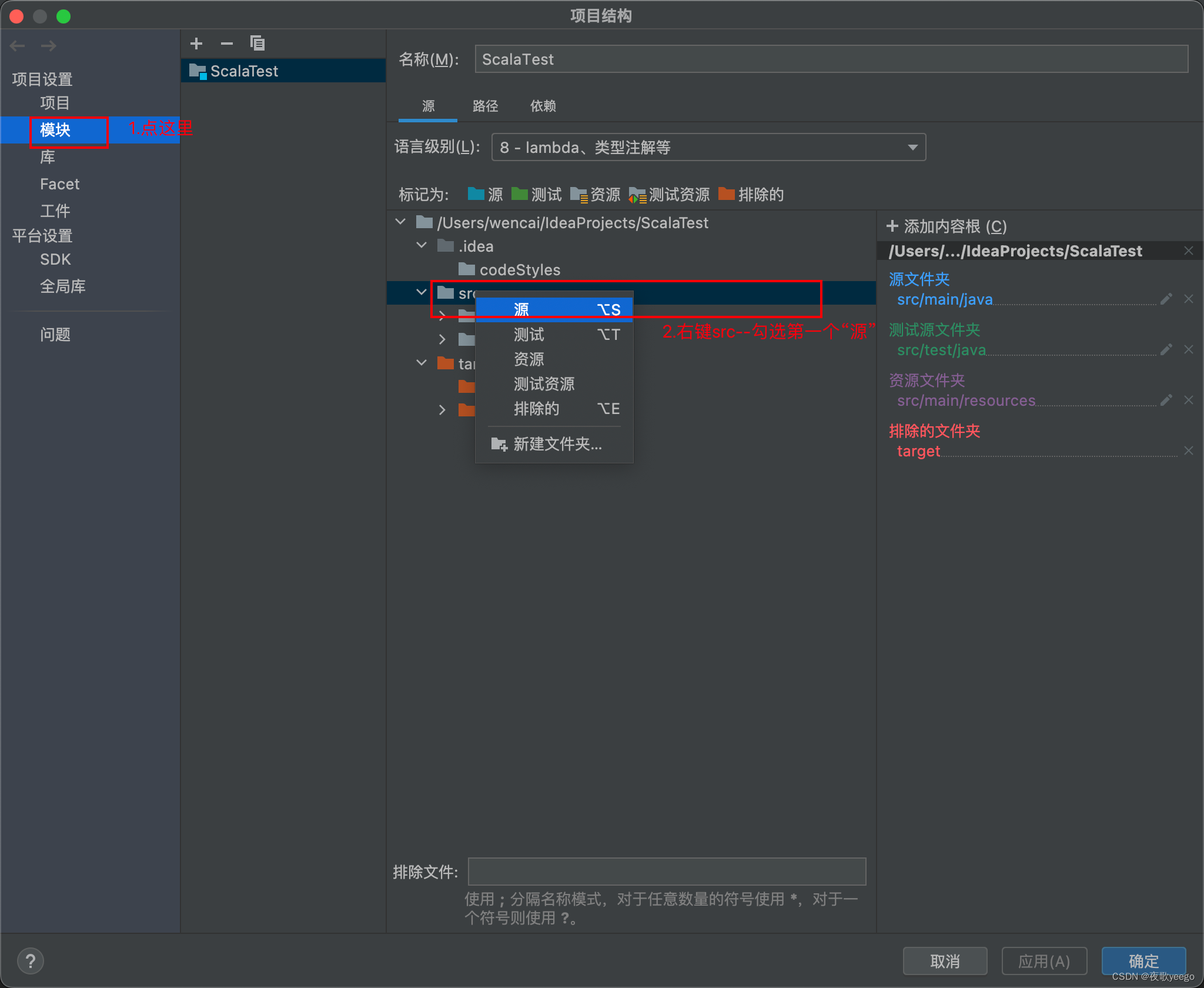Click the 确定 OK button
Image resolution: width=1204 pixels, height=988 pixels.
[1143, 962]
